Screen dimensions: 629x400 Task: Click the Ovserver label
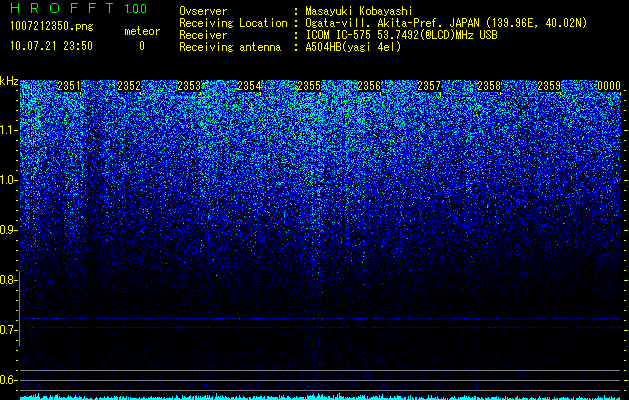click(x=203, y=11)
